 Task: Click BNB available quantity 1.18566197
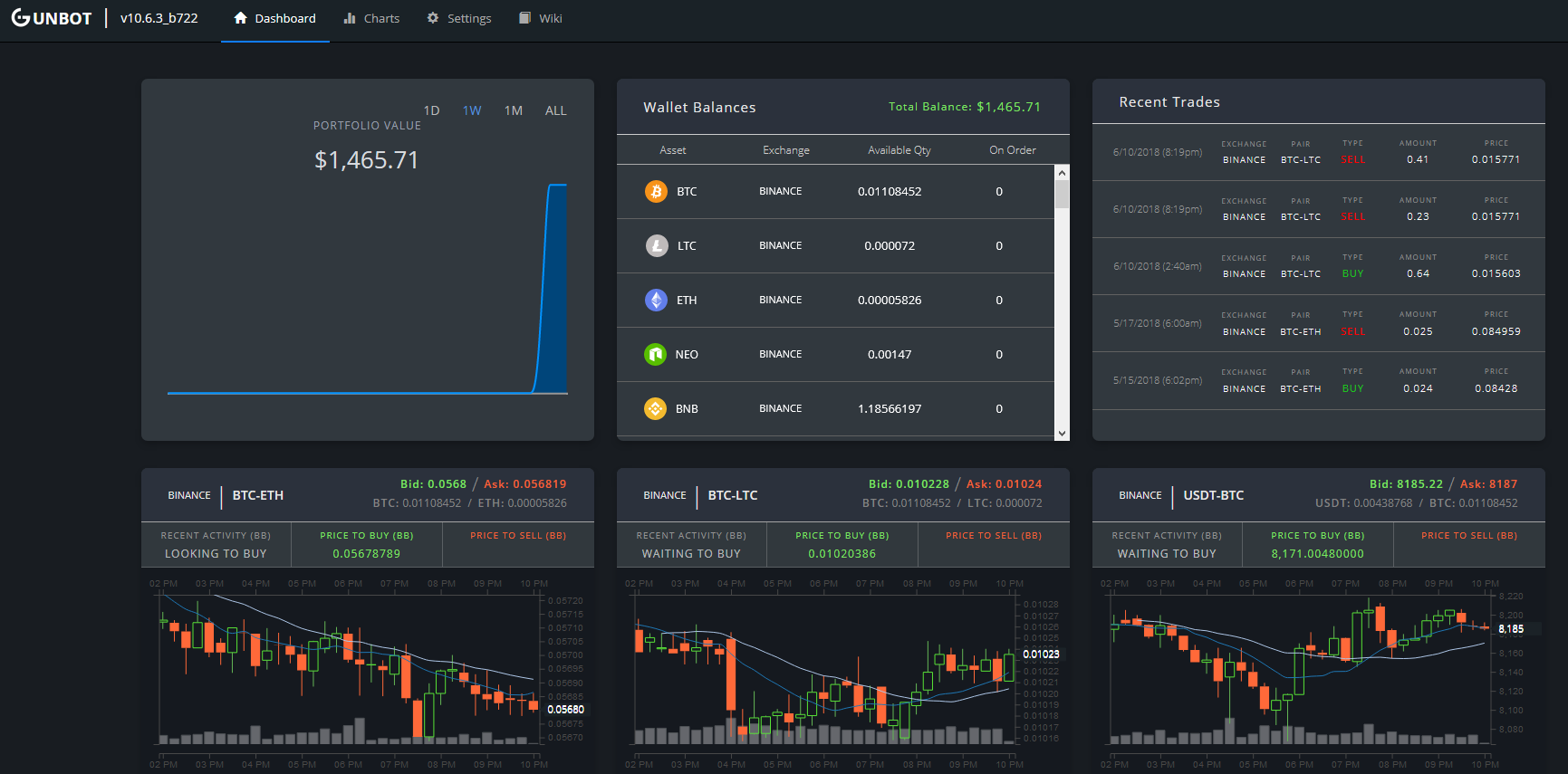(x=890, y=409)
